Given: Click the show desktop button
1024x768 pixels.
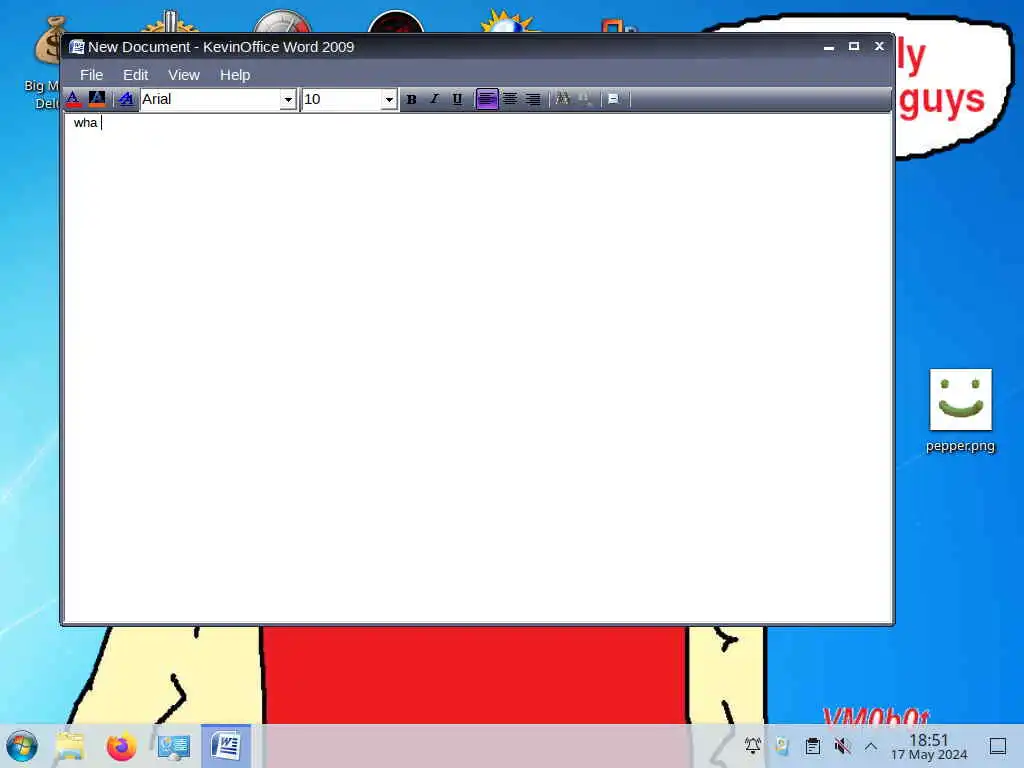Looking at the screenshot, I should pyautogui.click(x=998, y=746).
